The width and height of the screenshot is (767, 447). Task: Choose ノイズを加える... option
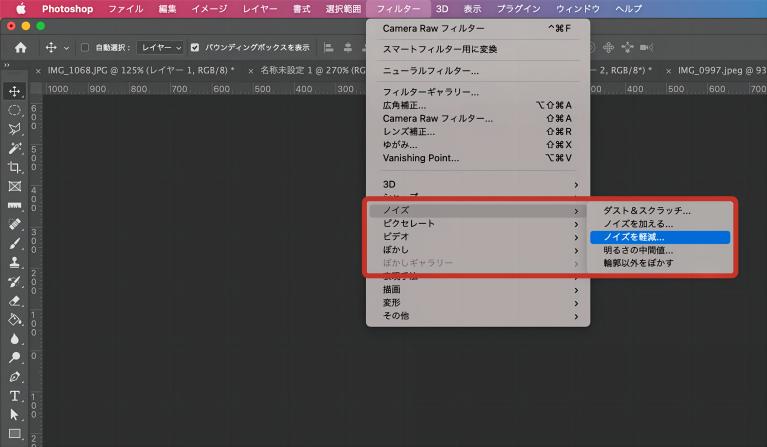coord(660,224)
